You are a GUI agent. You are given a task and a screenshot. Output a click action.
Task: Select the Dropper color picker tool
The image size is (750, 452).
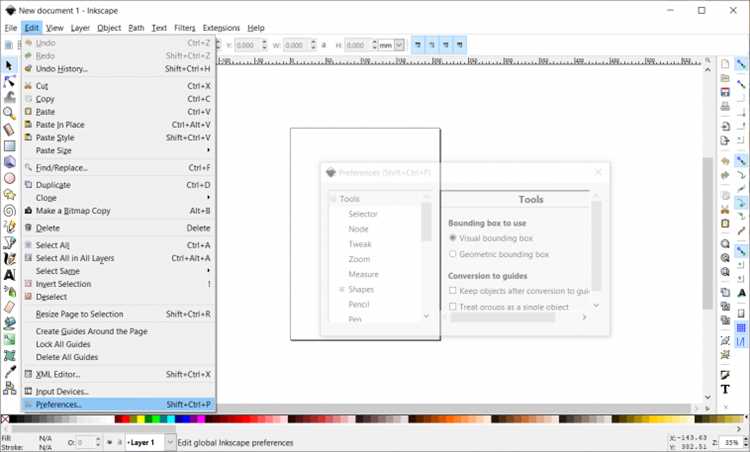(x=9, y=372)
